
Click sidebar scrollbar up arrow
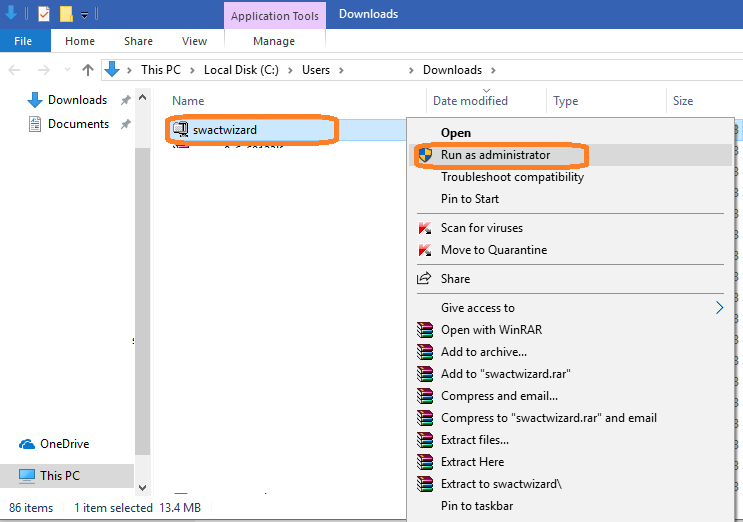pos(143,98)
